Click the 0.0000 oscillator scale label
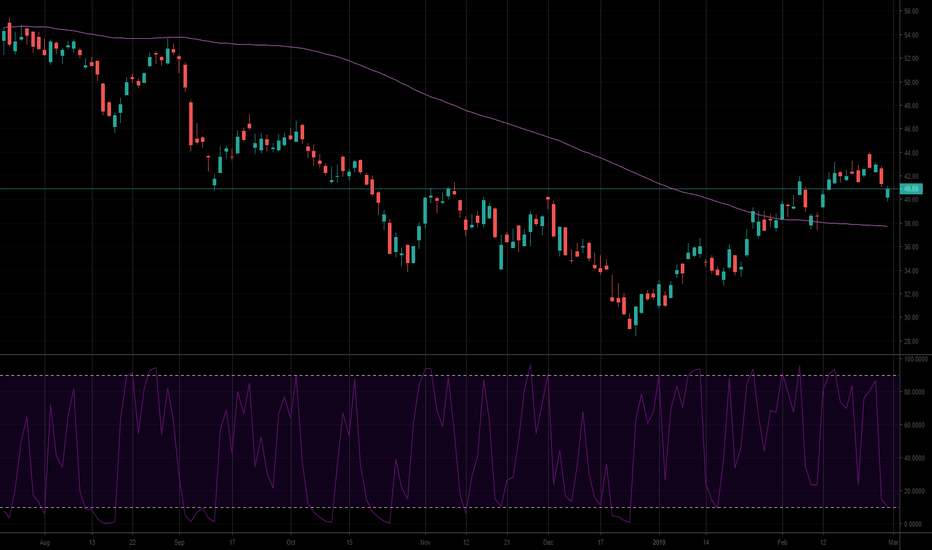The height and width of the screenshot is (550, 932). (x=915, y=524)
